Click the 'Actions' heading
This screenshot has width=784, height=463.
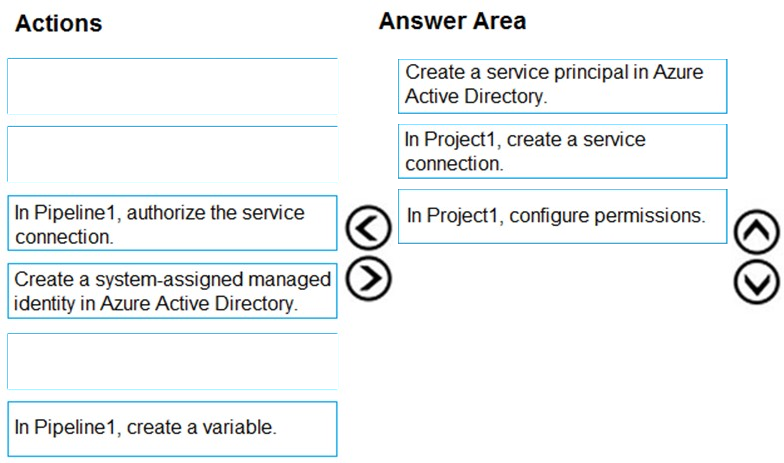[58, 23]
